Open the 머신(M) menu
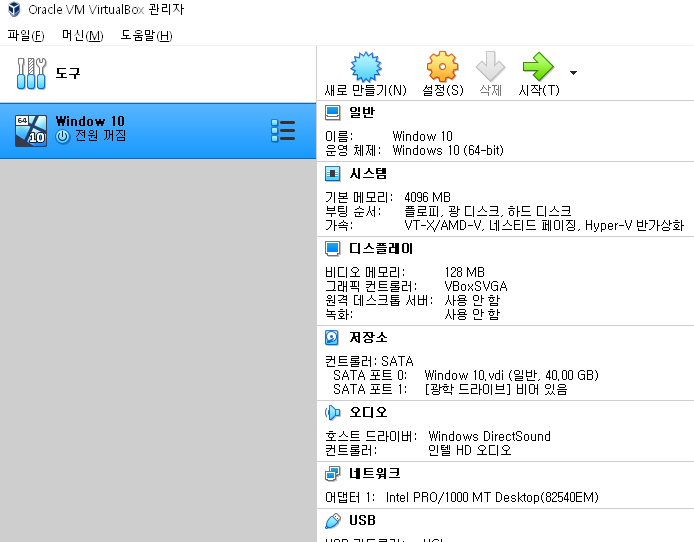 click(x=82, y=35)
